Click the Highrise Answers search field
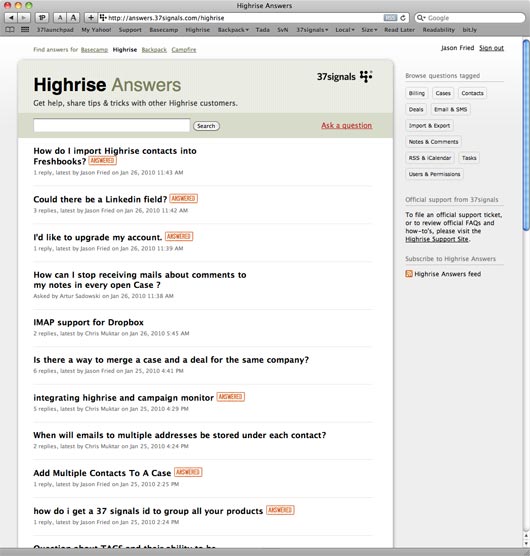The image size is (530, 556). (112, 126)
